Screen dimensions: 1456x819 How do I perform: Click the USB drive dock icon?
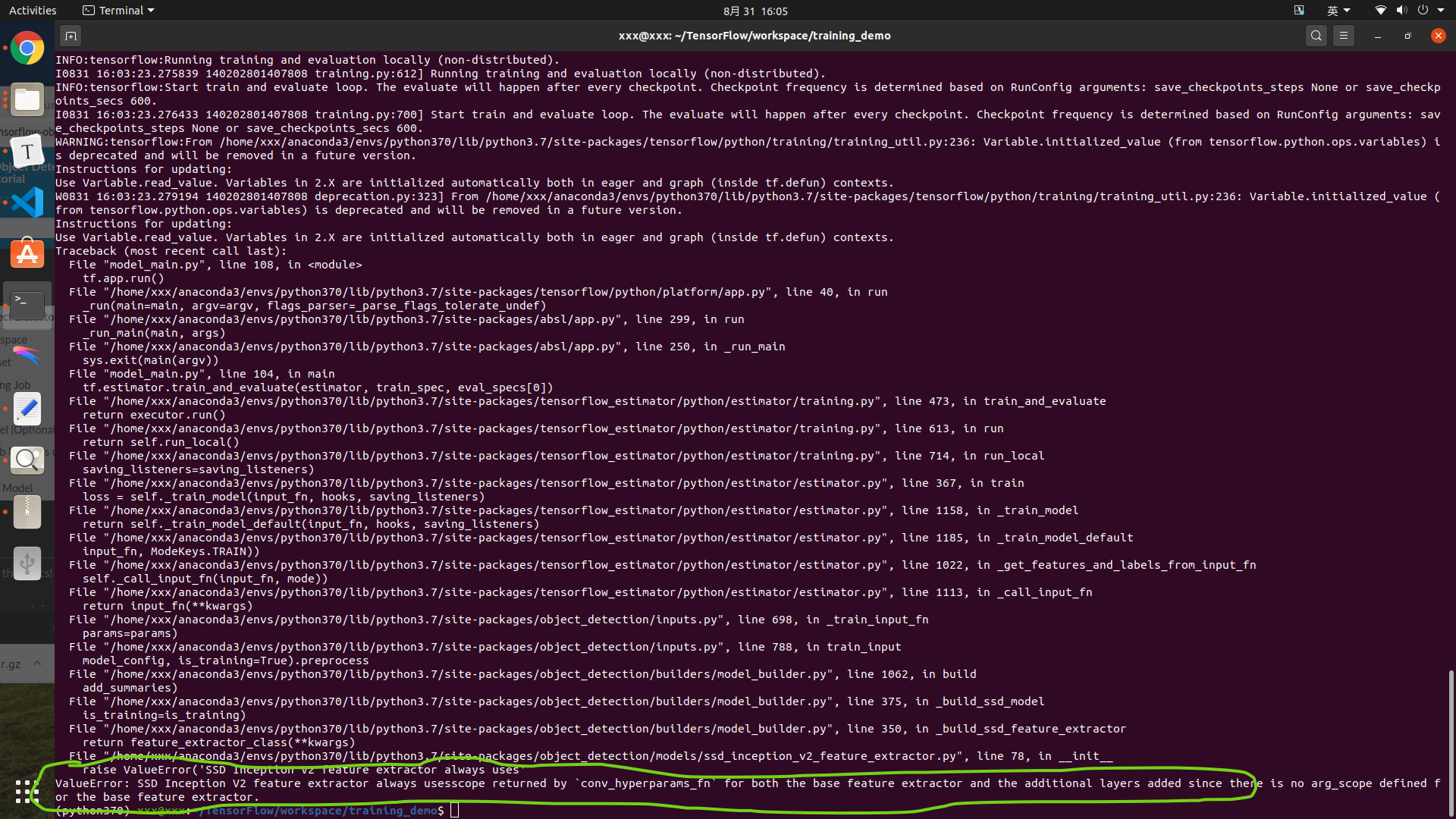[x=27, y=563]
